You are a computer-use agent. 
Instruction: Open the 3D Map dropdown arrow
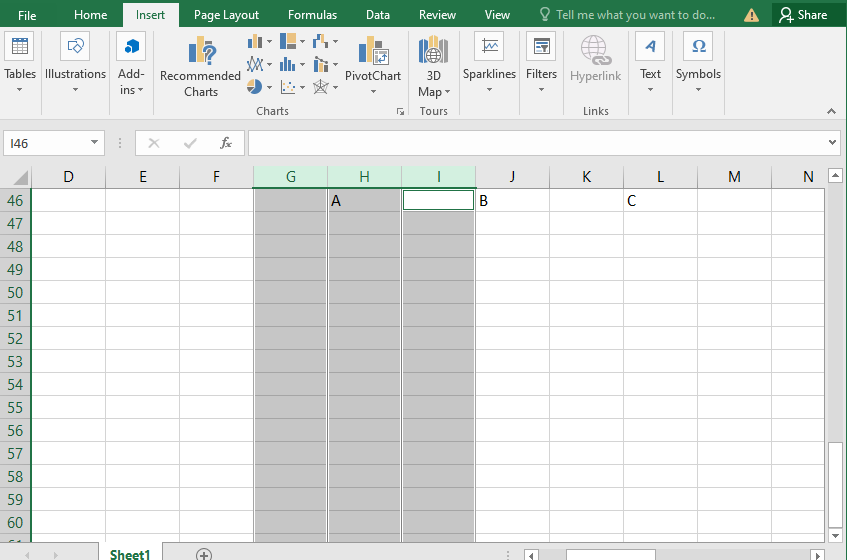pyautogui.click(x=447, y=92)
